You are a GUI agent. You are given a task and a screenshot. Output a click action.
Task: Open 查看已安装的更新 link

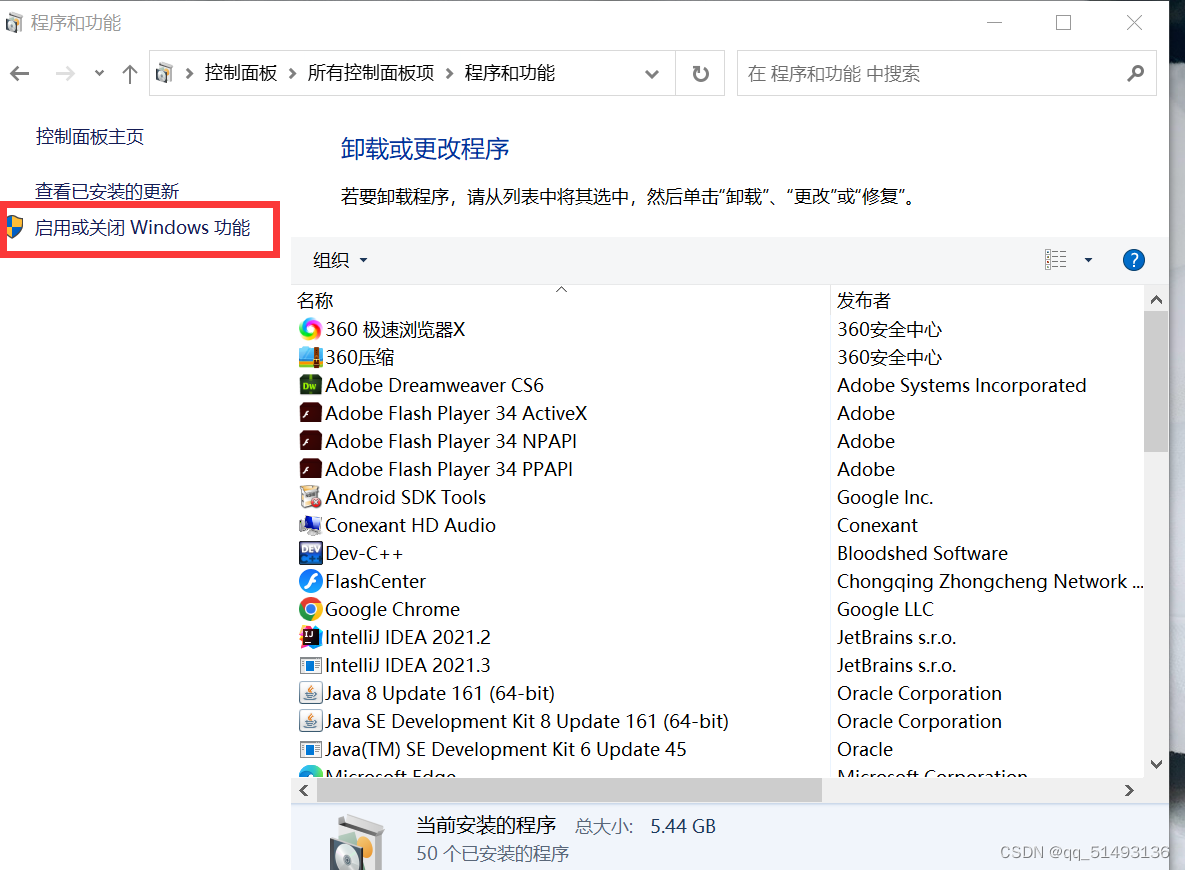(107, 191)
